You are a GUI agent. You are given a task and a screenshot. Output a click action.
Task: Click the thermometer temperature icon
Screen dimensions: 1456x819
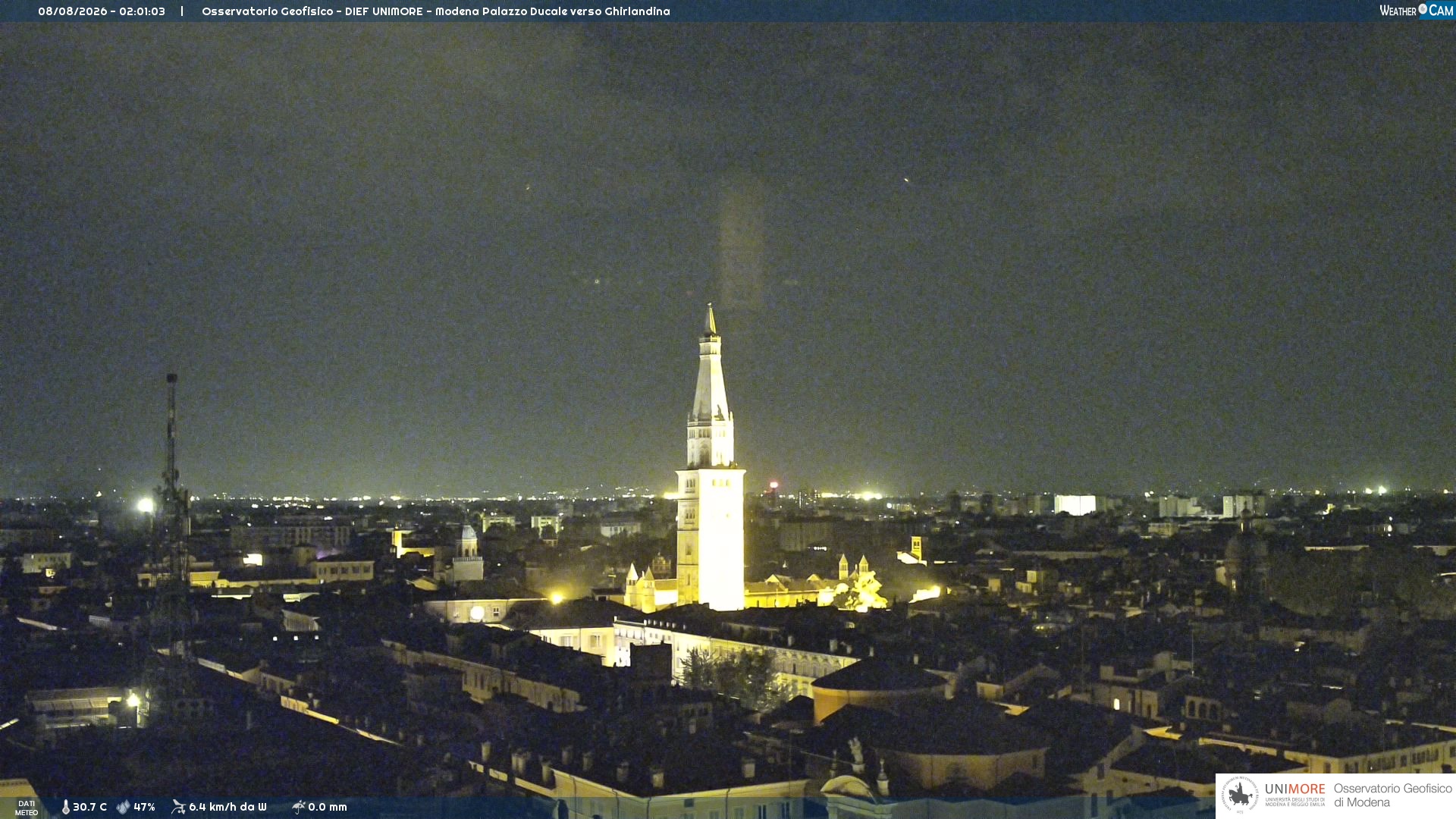click(65, 807)
